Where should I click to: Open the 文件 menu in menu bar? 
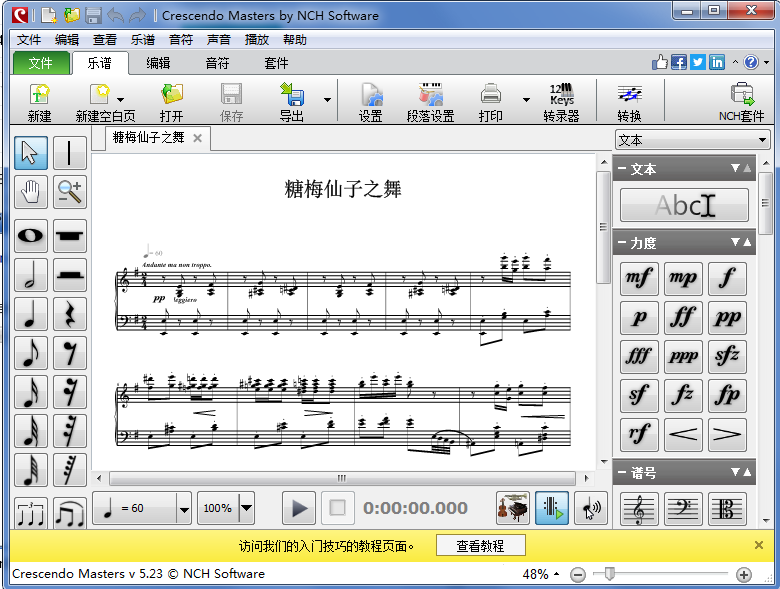[29, 40]
